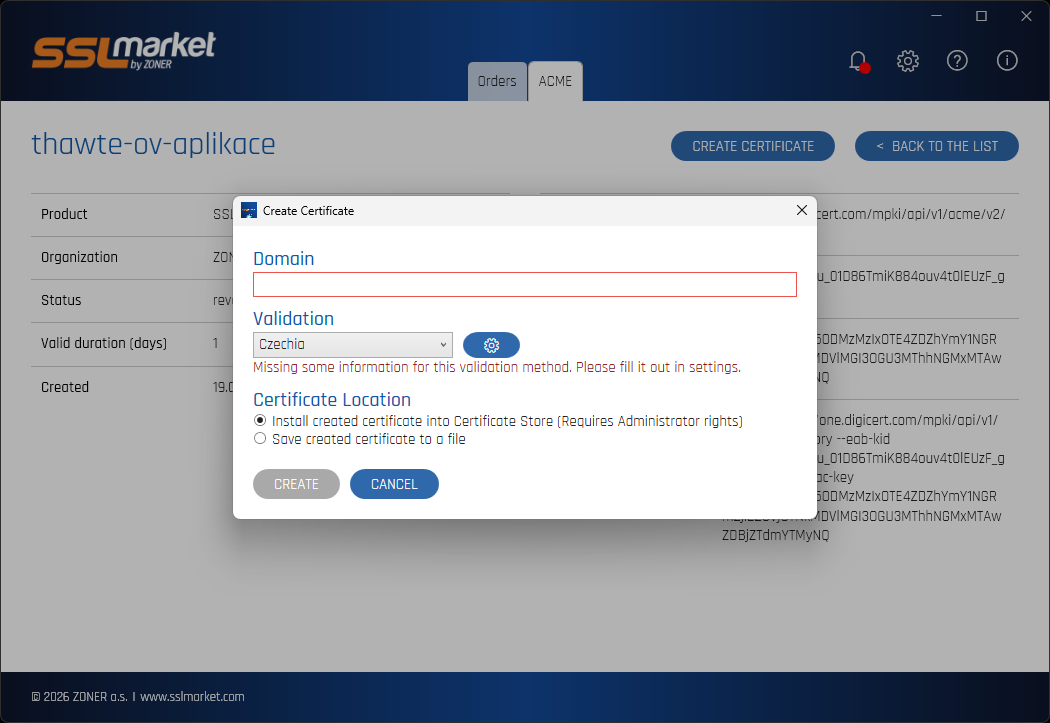Click the CREATE button in dialog
This screenshot has height=723, width=1050.
point(296,484)
